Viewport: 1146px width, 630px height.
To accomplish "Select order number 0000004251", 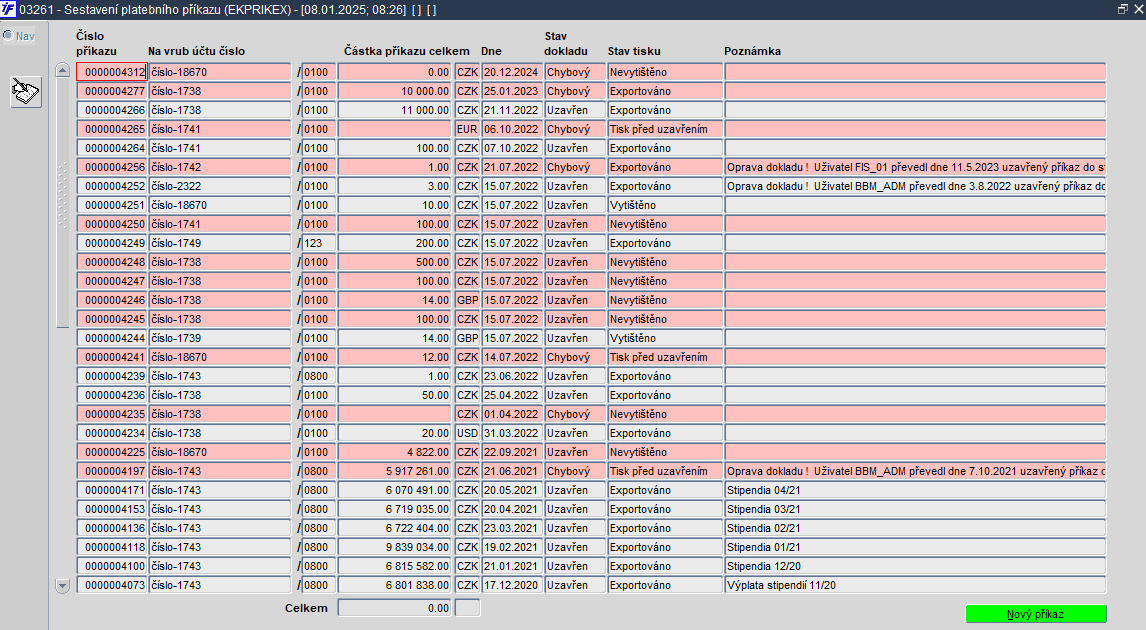I will [x=112, y=205].
